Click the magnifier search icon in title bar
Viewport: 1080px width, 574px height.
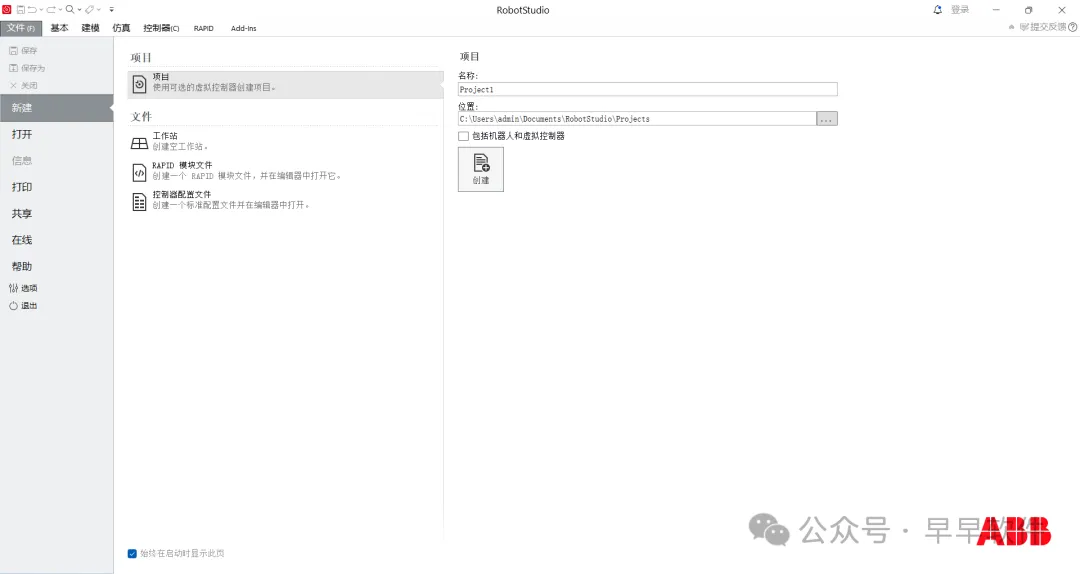click(70, 10)
